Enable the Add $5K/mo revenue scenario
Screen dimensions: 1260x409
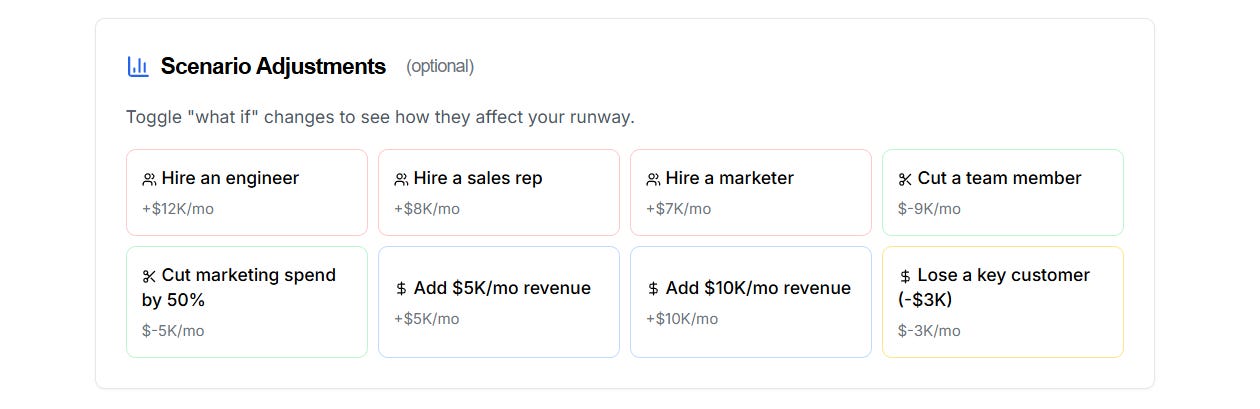pyautogui.click(x=499, y=302)
